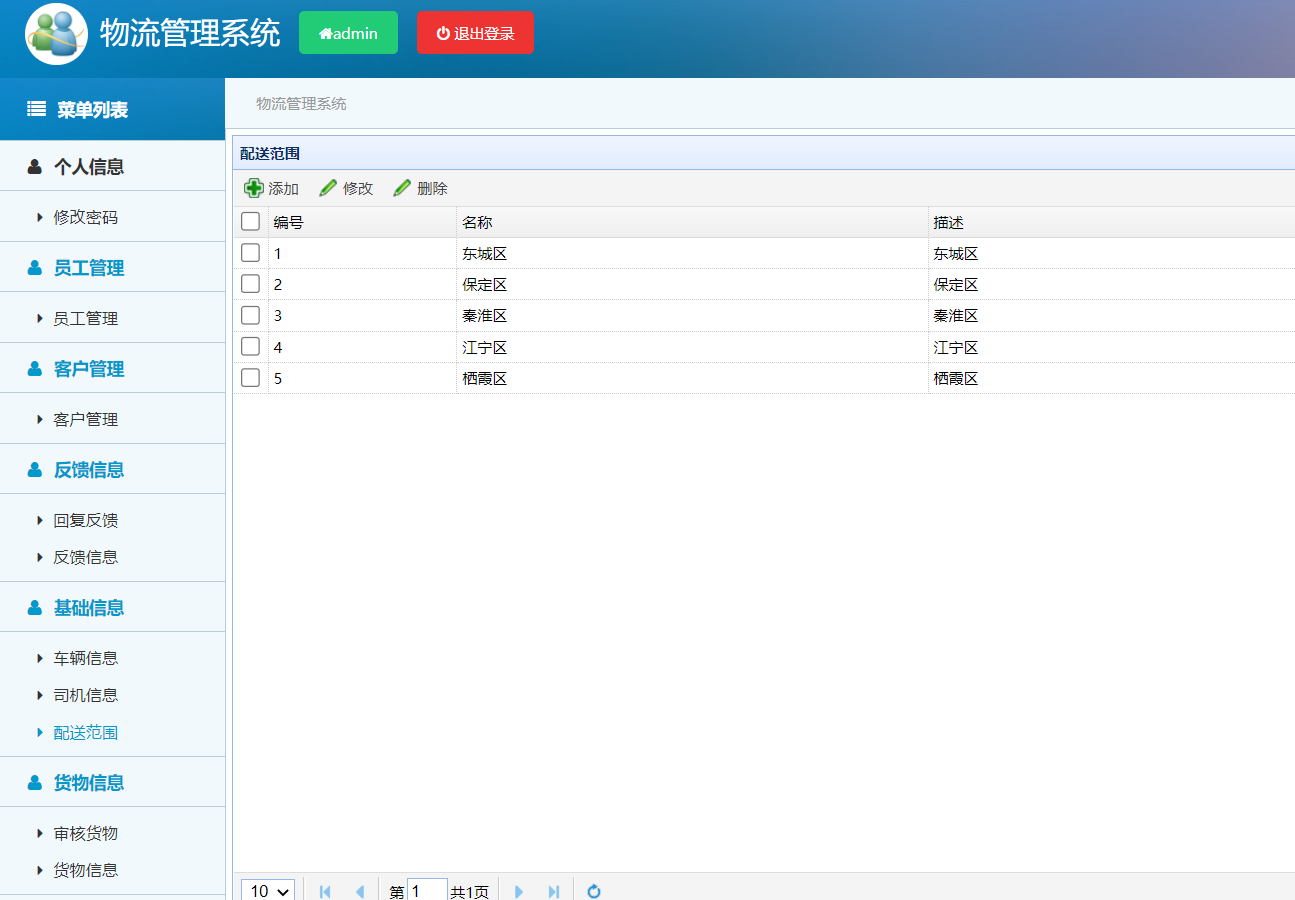Click the user icon beside 货物信息 heading

click(35, 782)
